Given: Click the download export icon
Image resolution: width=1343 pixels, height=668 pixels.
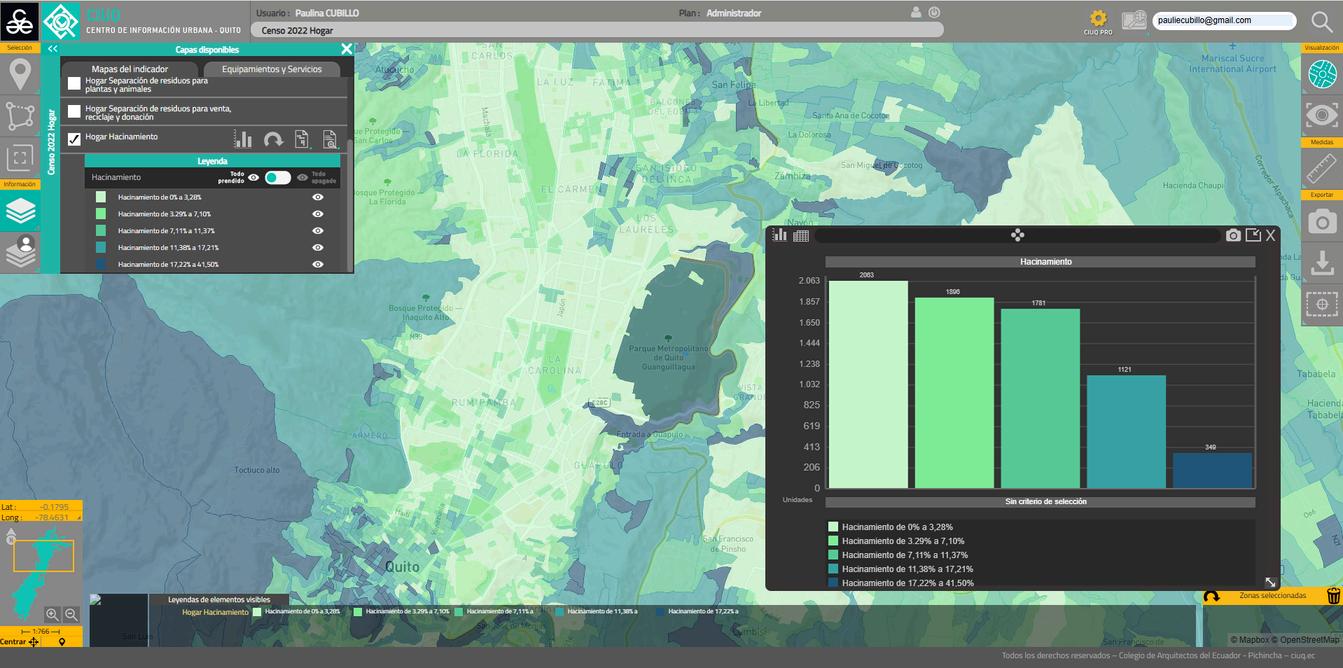Looking at the screenshot, I should pos(1322,263).
